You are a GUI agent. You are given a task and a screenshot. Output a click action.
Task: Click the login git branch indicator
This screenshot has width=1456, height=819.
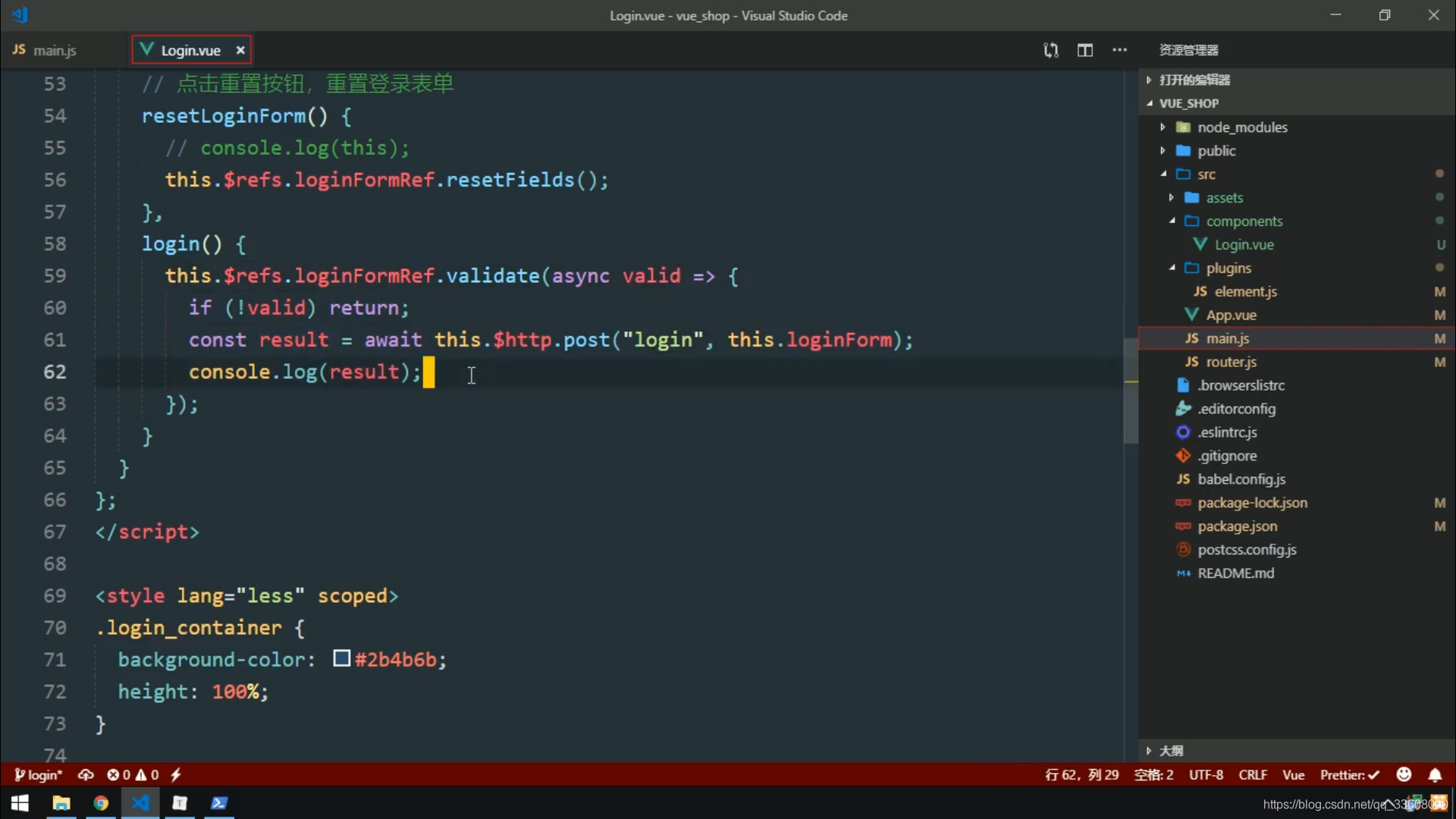click(x=38, y=775)
